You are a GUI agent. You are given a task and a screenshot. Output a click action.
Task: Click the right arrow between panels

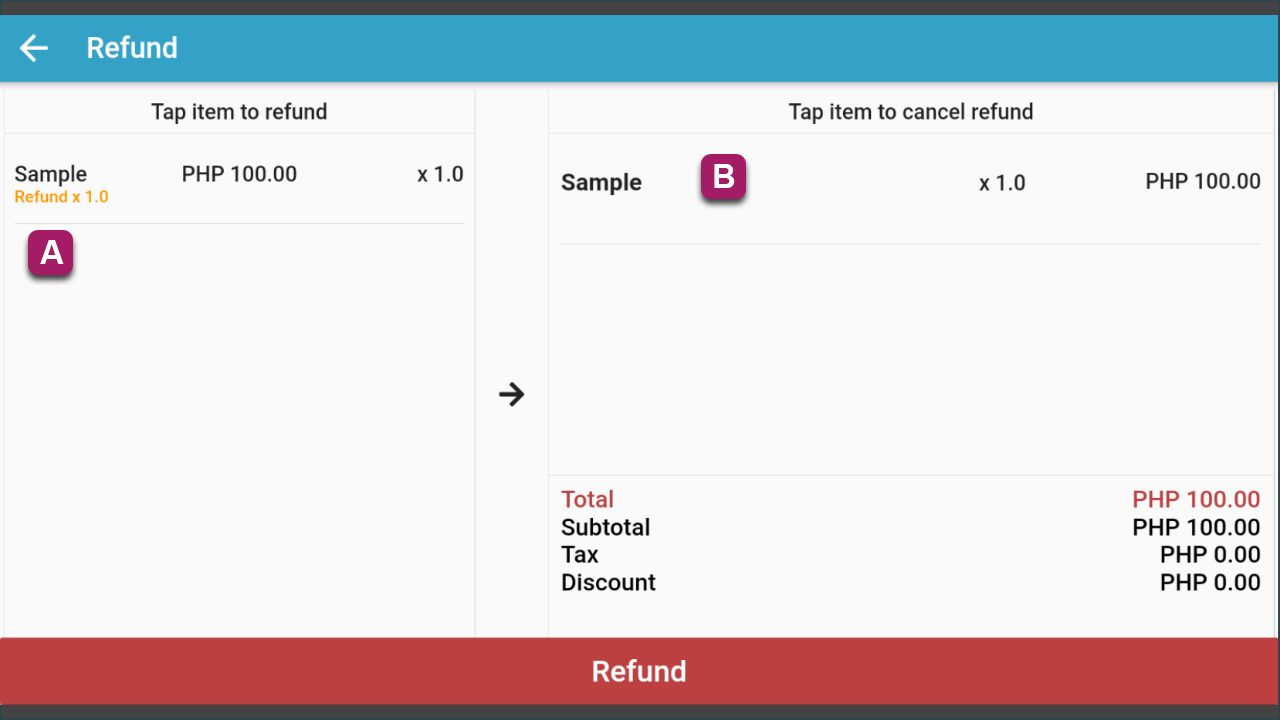(512, 394)
